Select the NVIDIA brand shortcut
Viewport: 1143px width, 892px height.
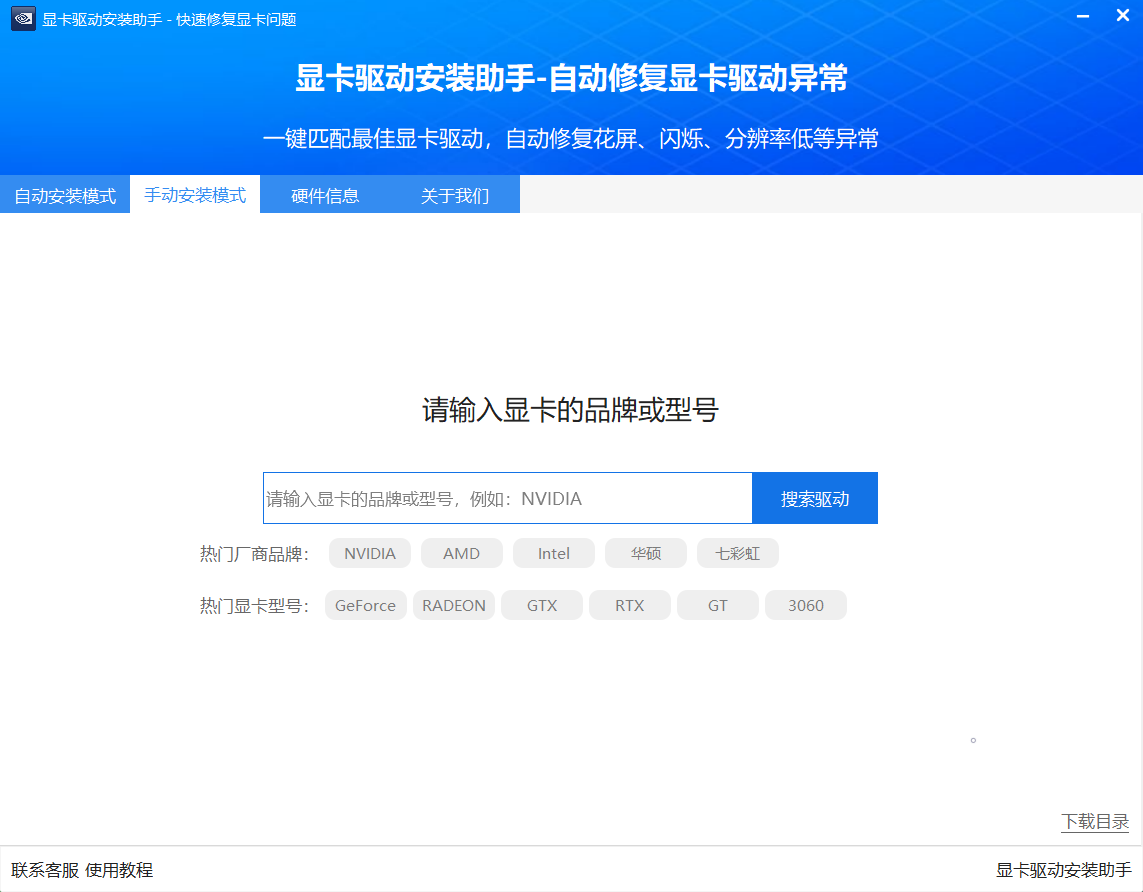369,553
